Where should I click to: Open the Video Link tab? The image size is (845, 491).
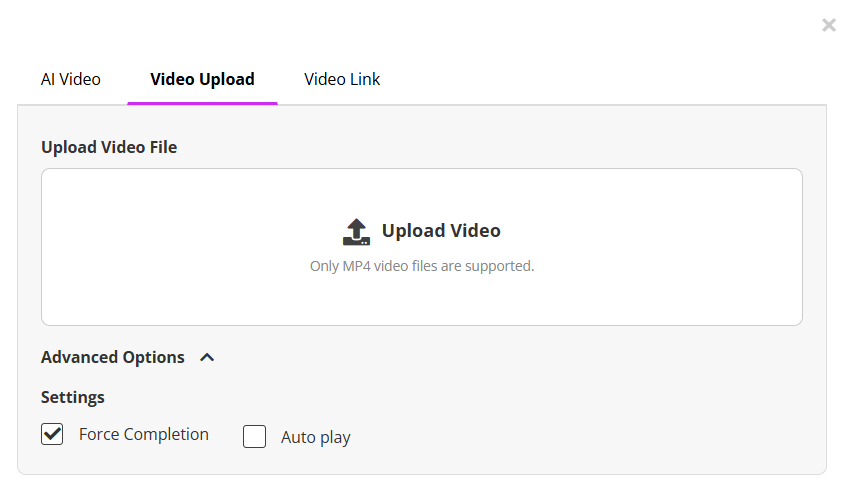tap(342, 79)
